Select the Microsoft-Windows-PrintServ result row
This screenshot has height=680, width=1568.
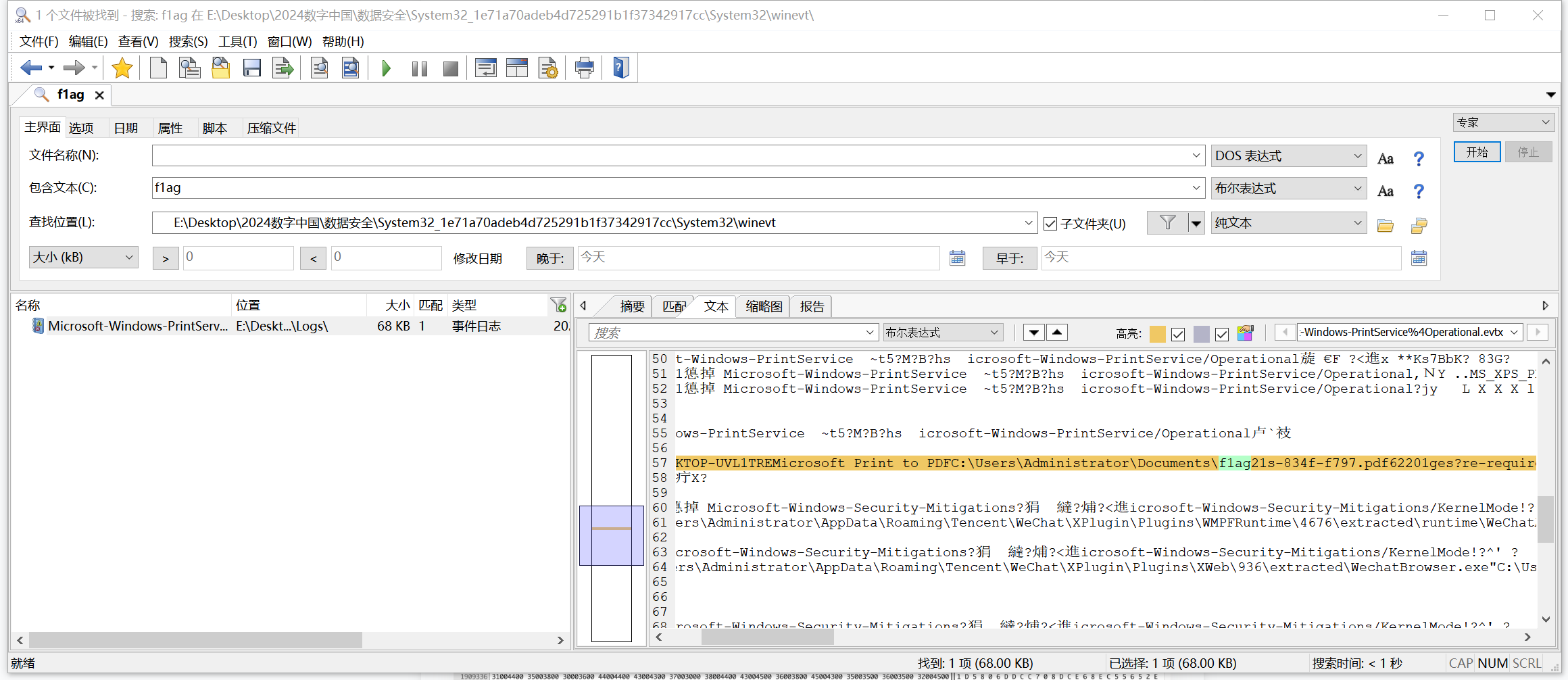pos(291,326)
